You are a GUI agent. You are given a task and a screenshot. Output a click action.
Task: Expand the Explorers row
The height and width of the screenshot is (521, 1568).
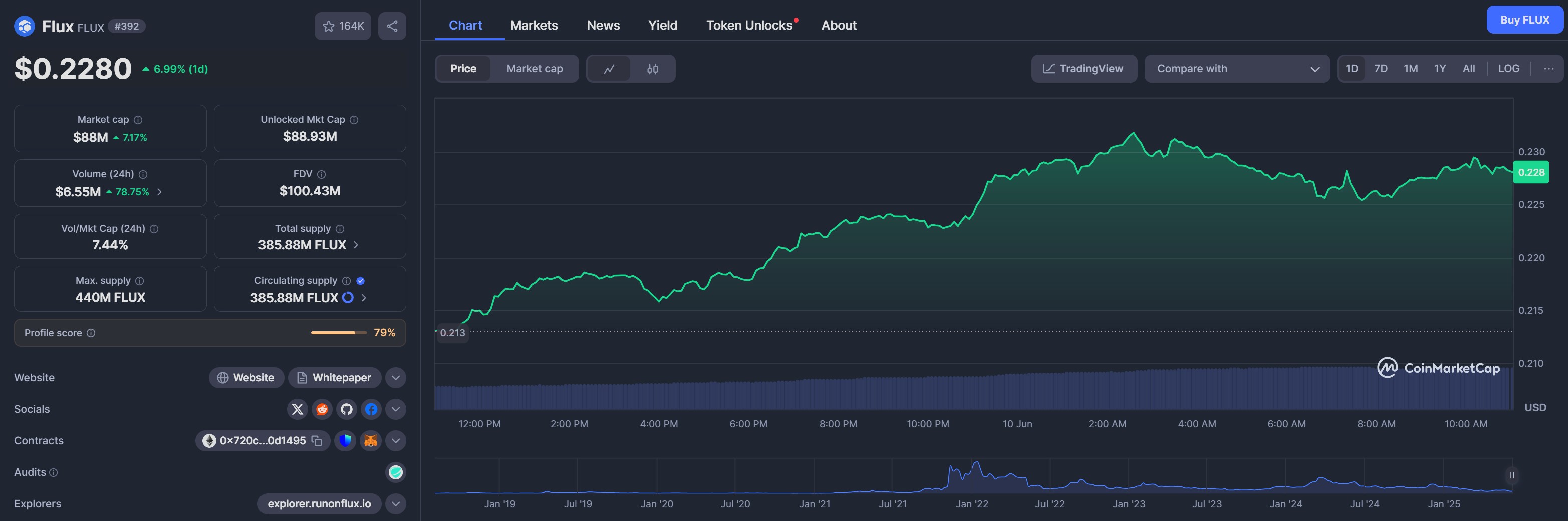[396, 504]
